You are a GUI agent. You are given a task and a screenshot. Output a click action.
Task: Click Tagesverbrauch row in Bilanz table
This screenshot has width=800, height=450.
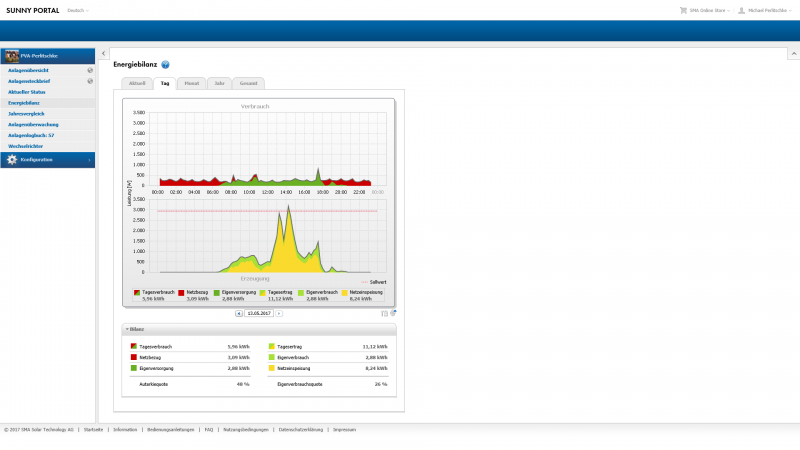(x=190, y=346)
